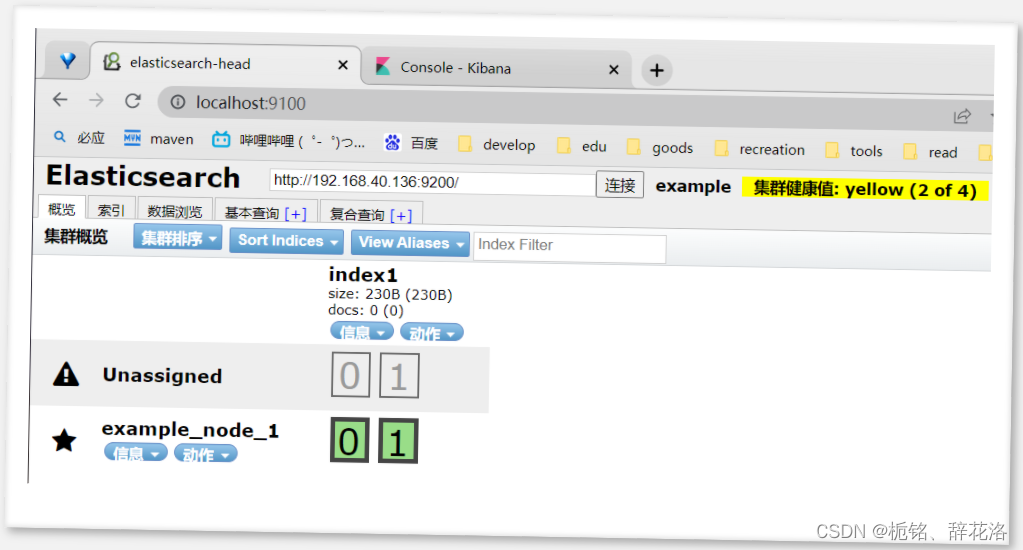Open a new browser tab with plus
This screenshot has width=1023, height=550.
[x=657, y=70]
